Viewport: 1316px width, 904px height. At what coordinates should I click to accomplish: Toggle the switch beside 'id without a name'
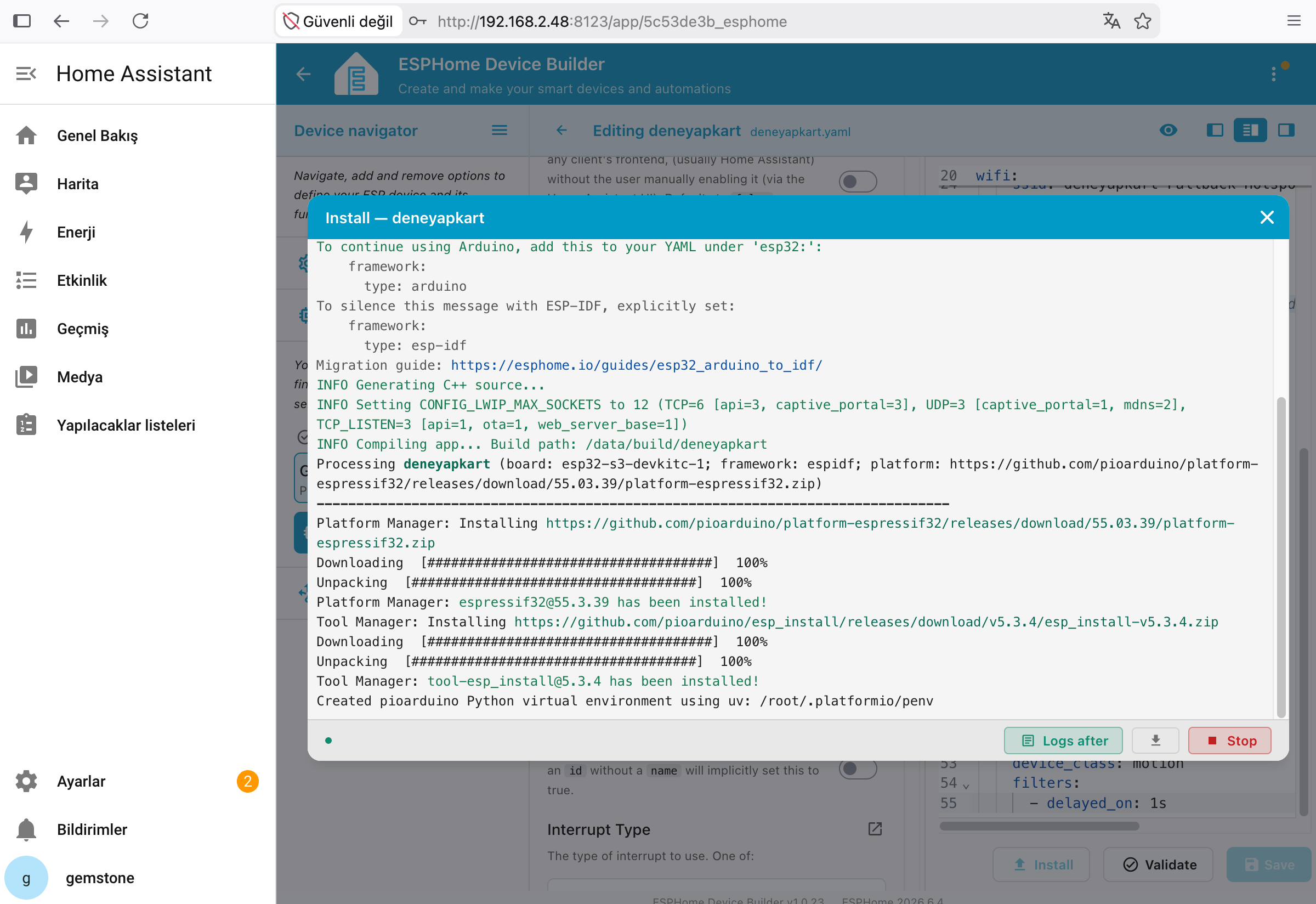pyautogui.click(x=858, y=769)
